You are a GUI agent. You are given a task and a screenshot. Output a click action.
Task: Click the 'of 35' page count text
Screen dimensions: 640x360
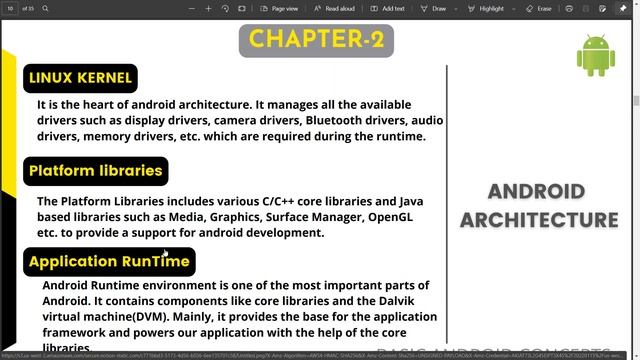pyautogui.click(x=28, y=8)
